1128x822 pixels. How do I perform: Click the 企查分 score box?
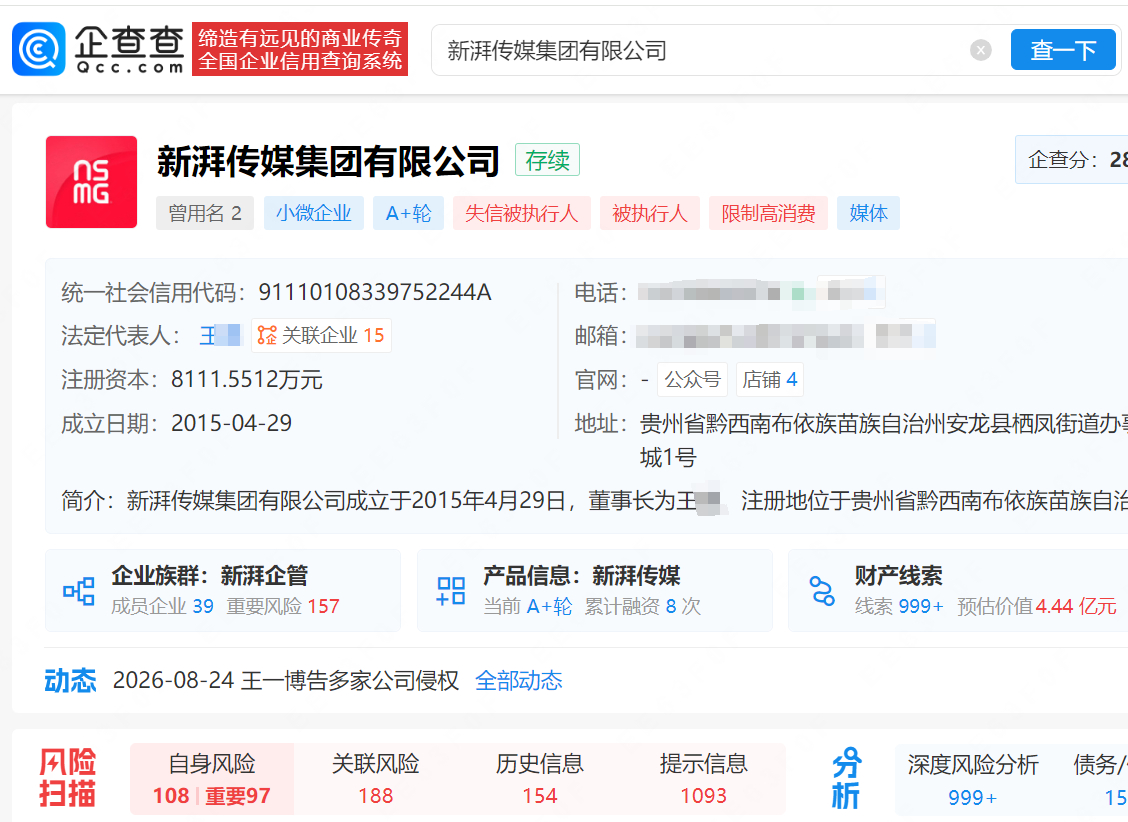[x=1072, y=160]
